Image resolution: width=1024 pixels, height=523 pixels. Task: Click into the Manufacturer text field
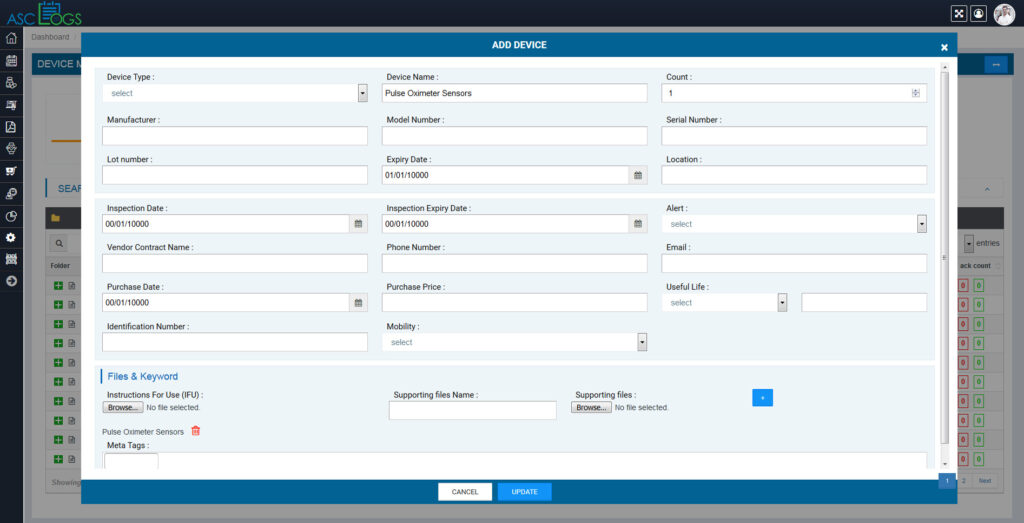pos(235,136)
